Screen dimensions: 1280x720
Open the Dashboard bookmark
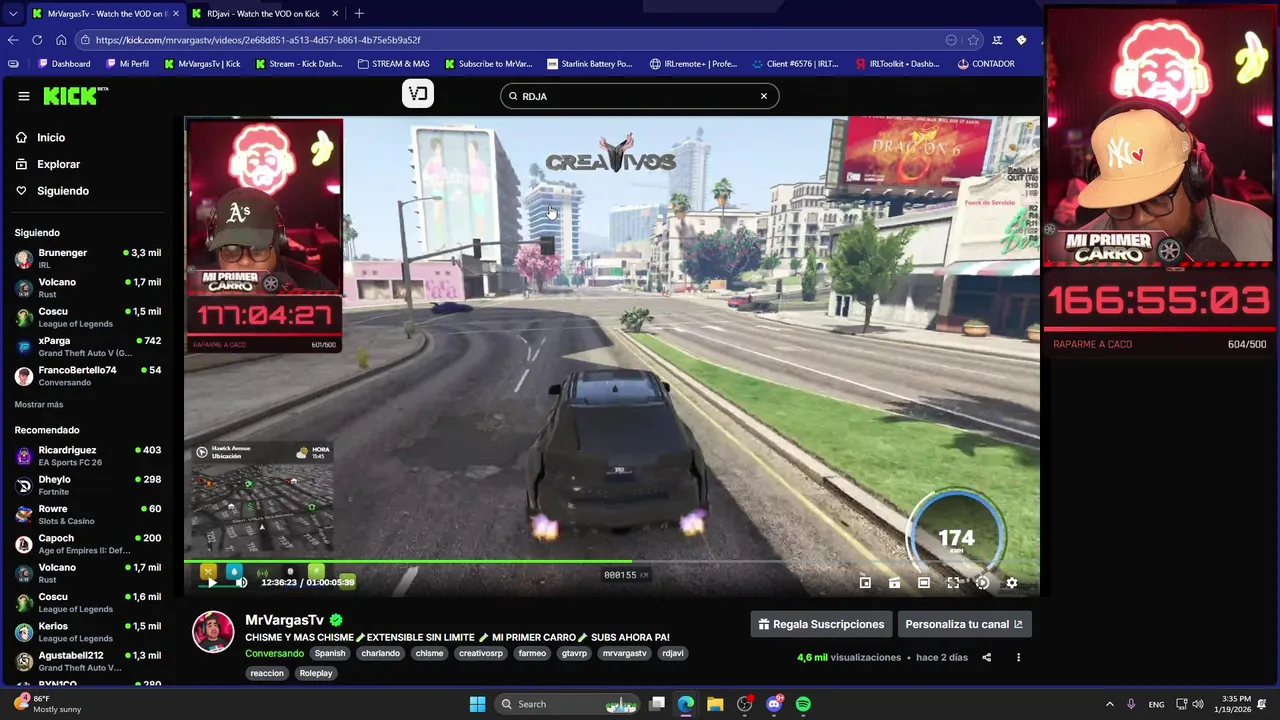tap(64, 64)
